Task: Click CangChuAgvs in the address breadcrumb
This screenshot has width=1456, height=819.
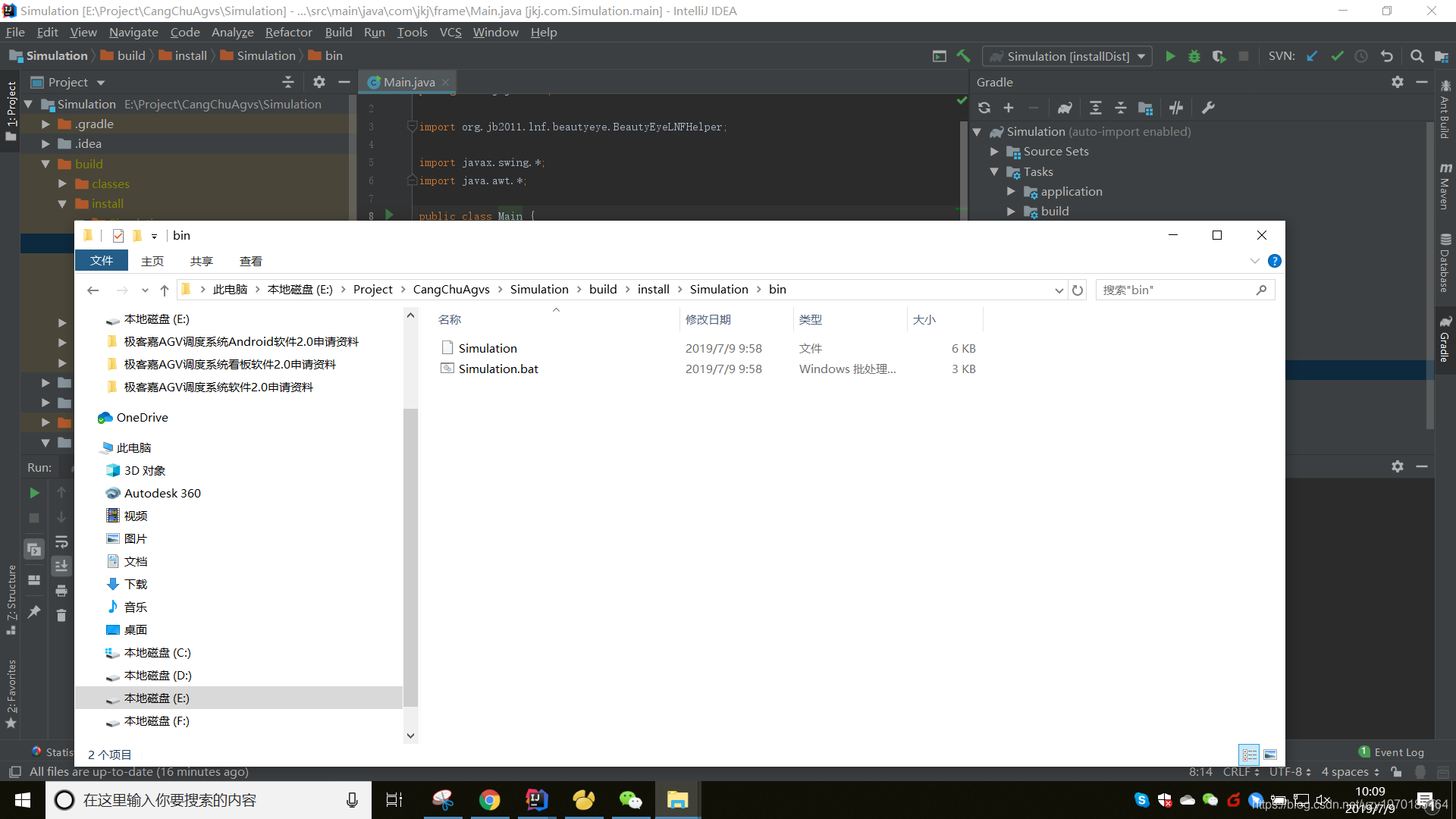Action: pos(451,290)
